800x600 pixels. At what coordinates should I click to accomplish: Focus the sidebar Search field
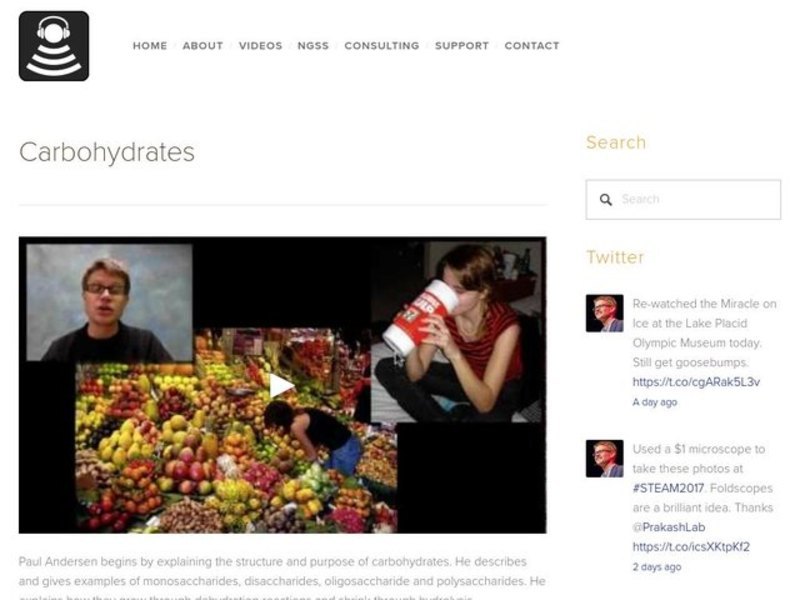click(x=683, y=199)
